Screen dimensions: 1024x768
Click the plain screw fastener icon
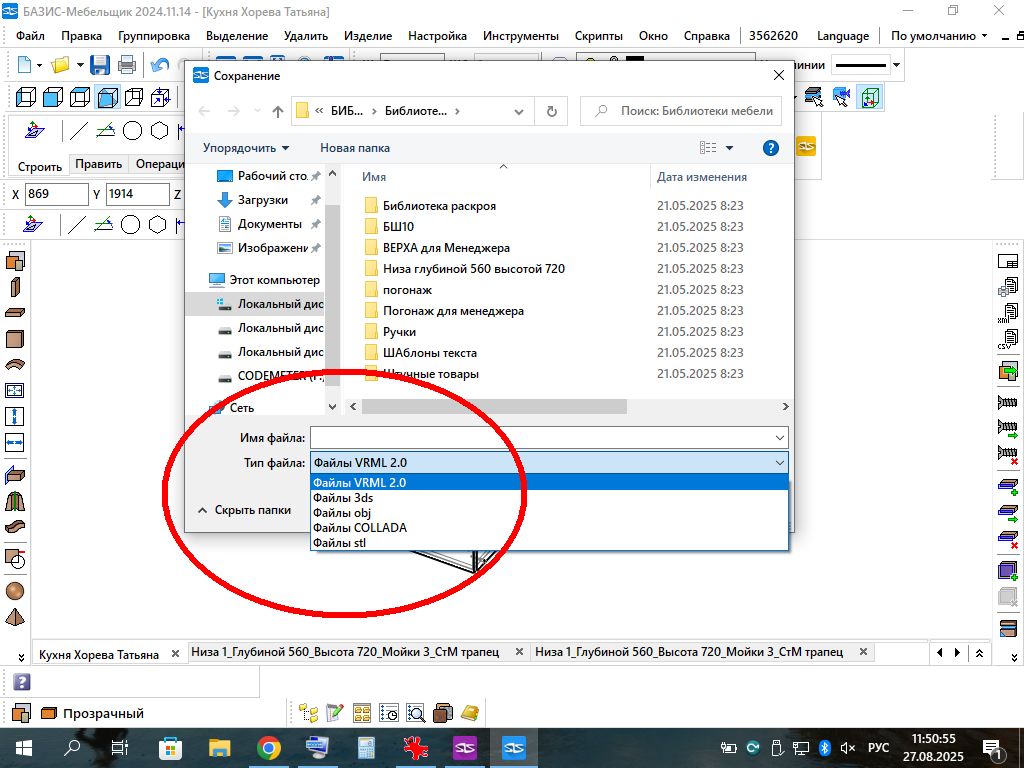point(1007,402)
